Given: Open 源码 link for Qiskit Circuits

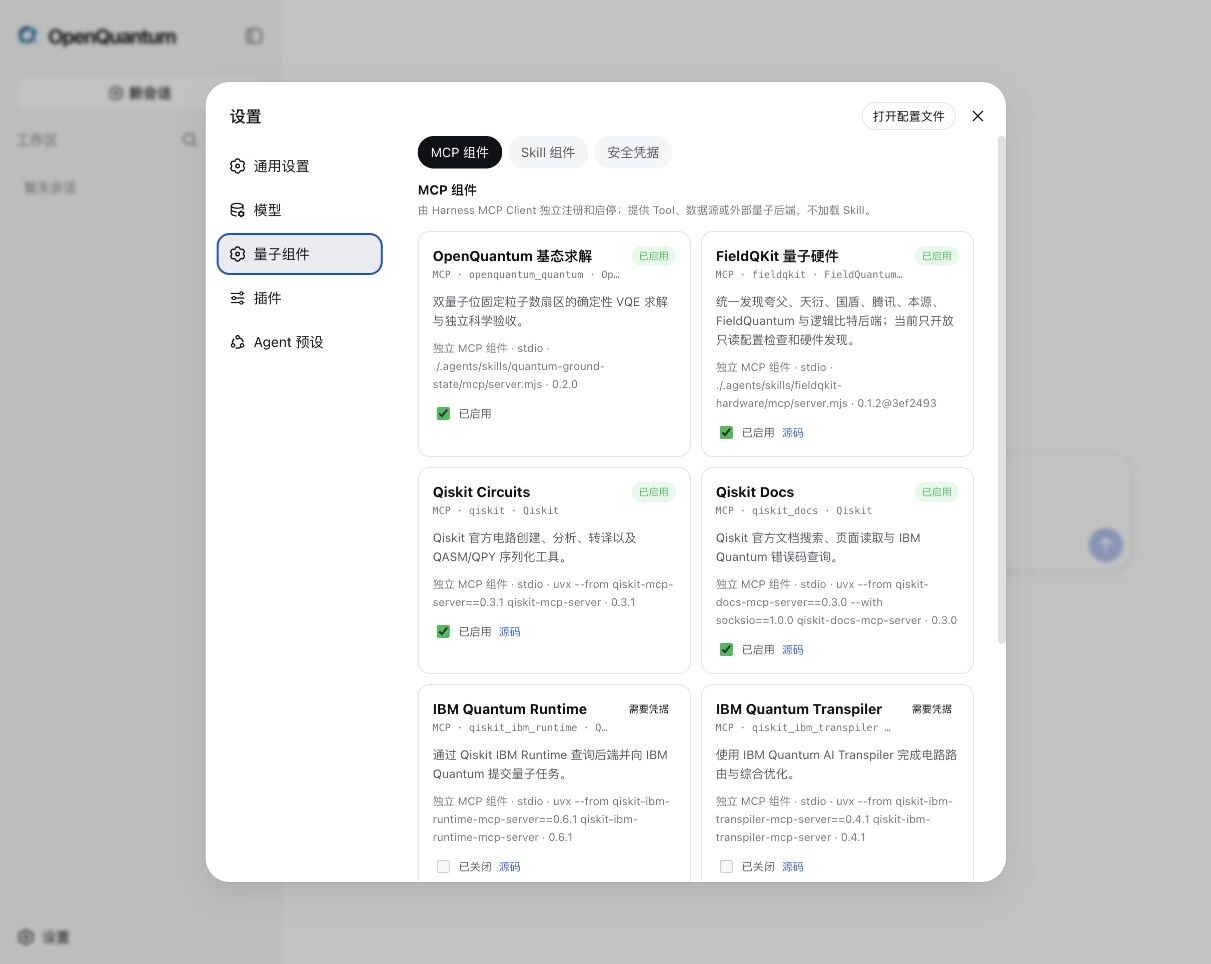Looking at the screenshot, I should coord(509,631).
